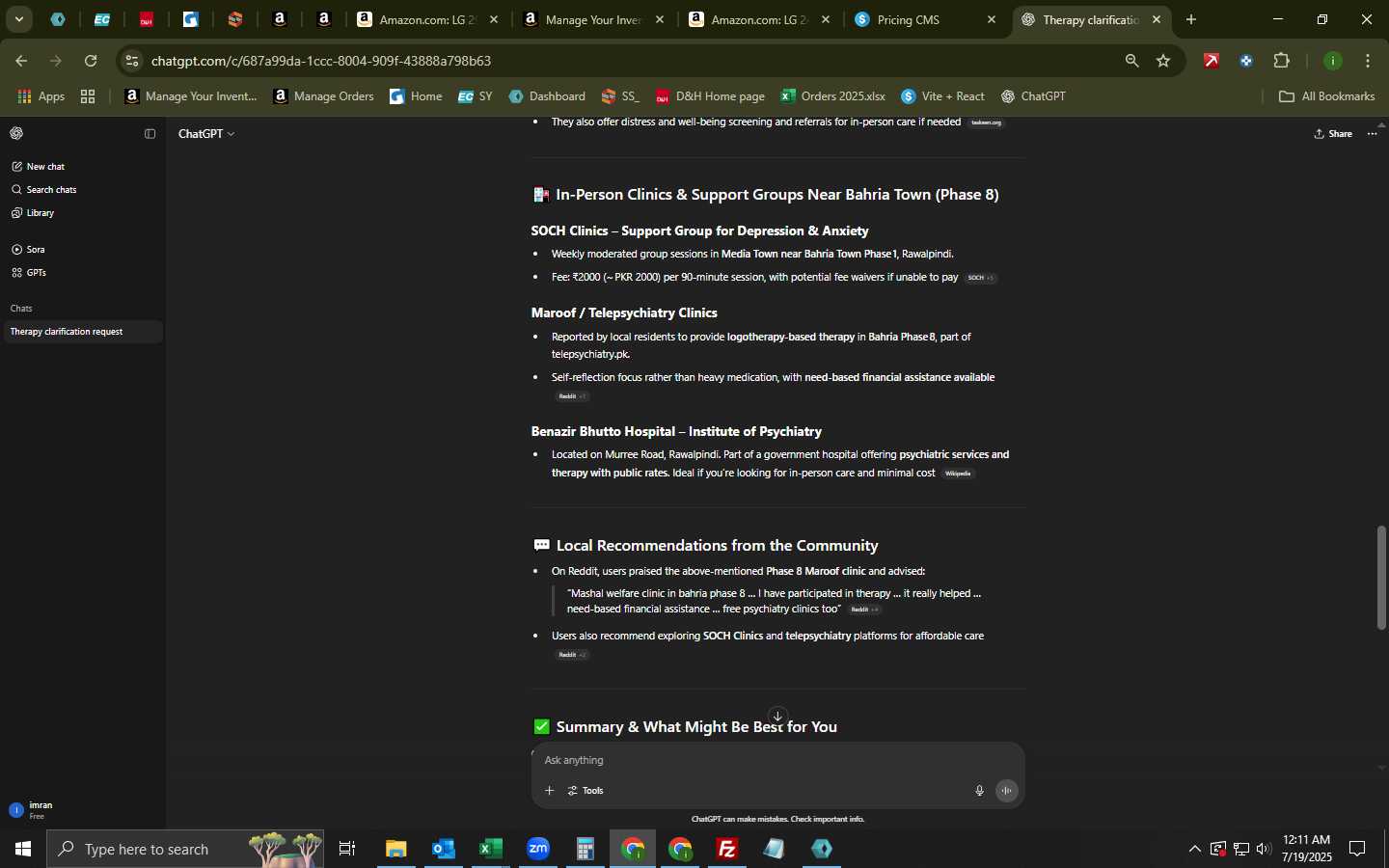The height and width of the screenshot is (868, 1389).
Task: Close the Therapy clarification tab
Action: pyautogui.click(x=1157, y=19)
